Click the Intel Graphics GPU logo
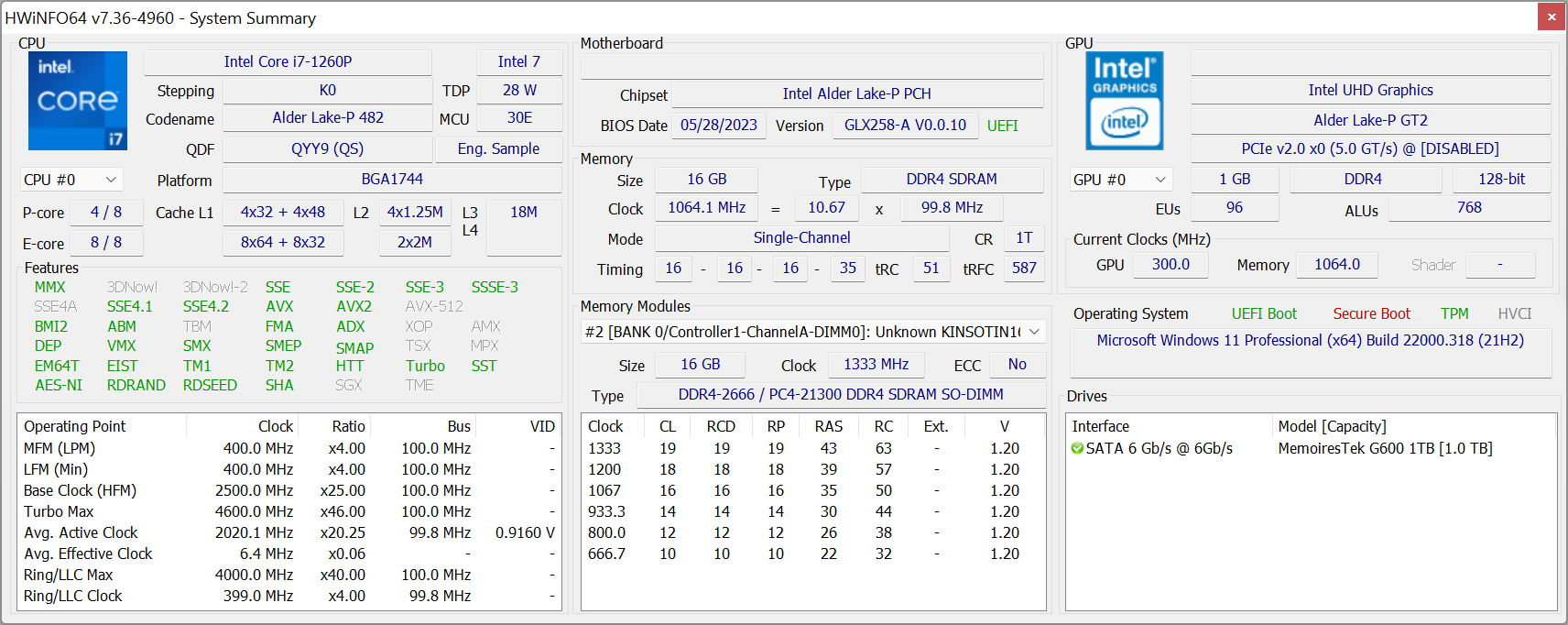The width and height of the screenshot is (1568, 625). pyautogui.click(x=1124, y=101)
